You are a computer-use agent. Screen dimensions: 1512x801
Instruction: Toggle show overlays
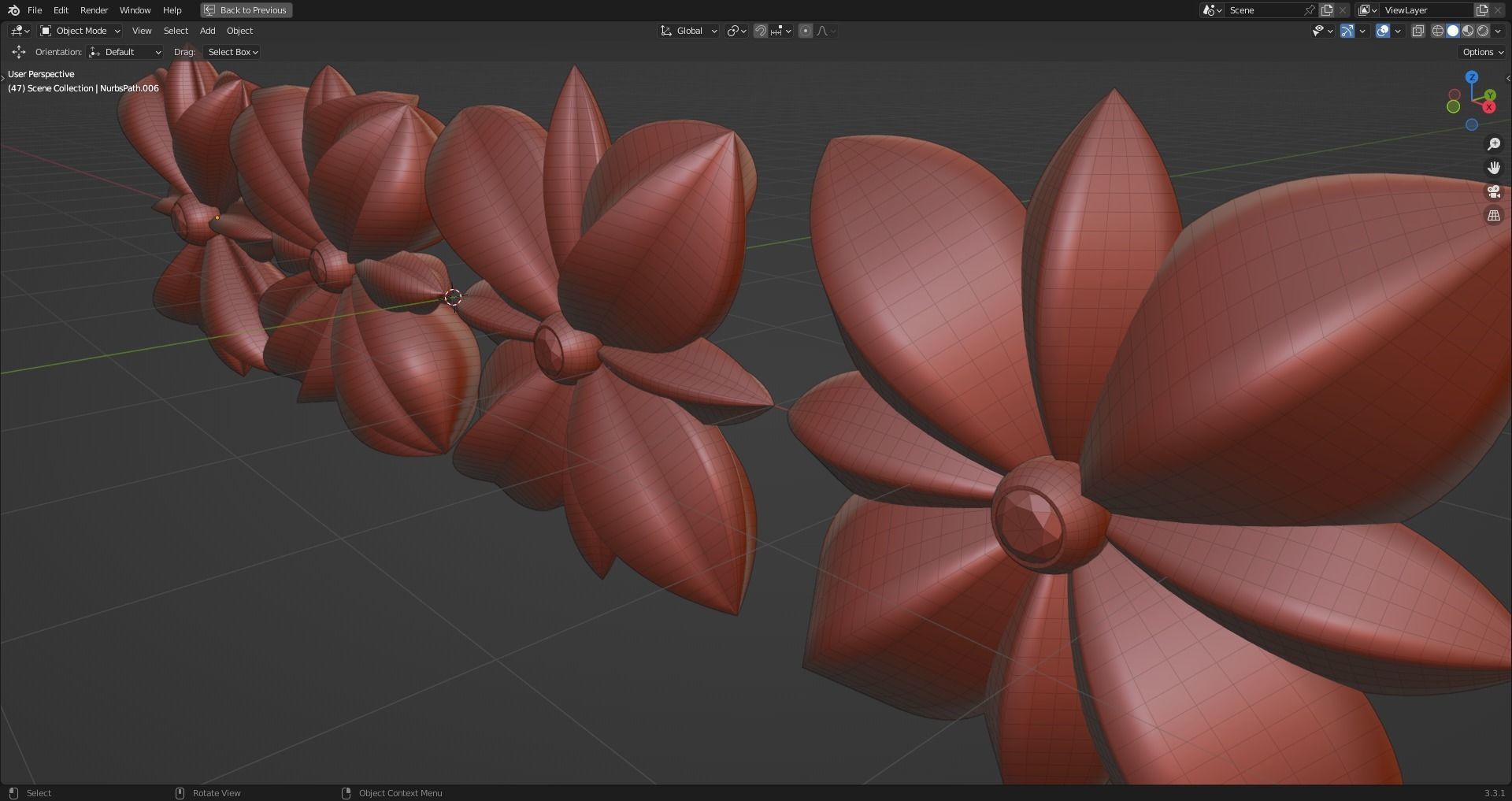click(x=1382, y=31)
